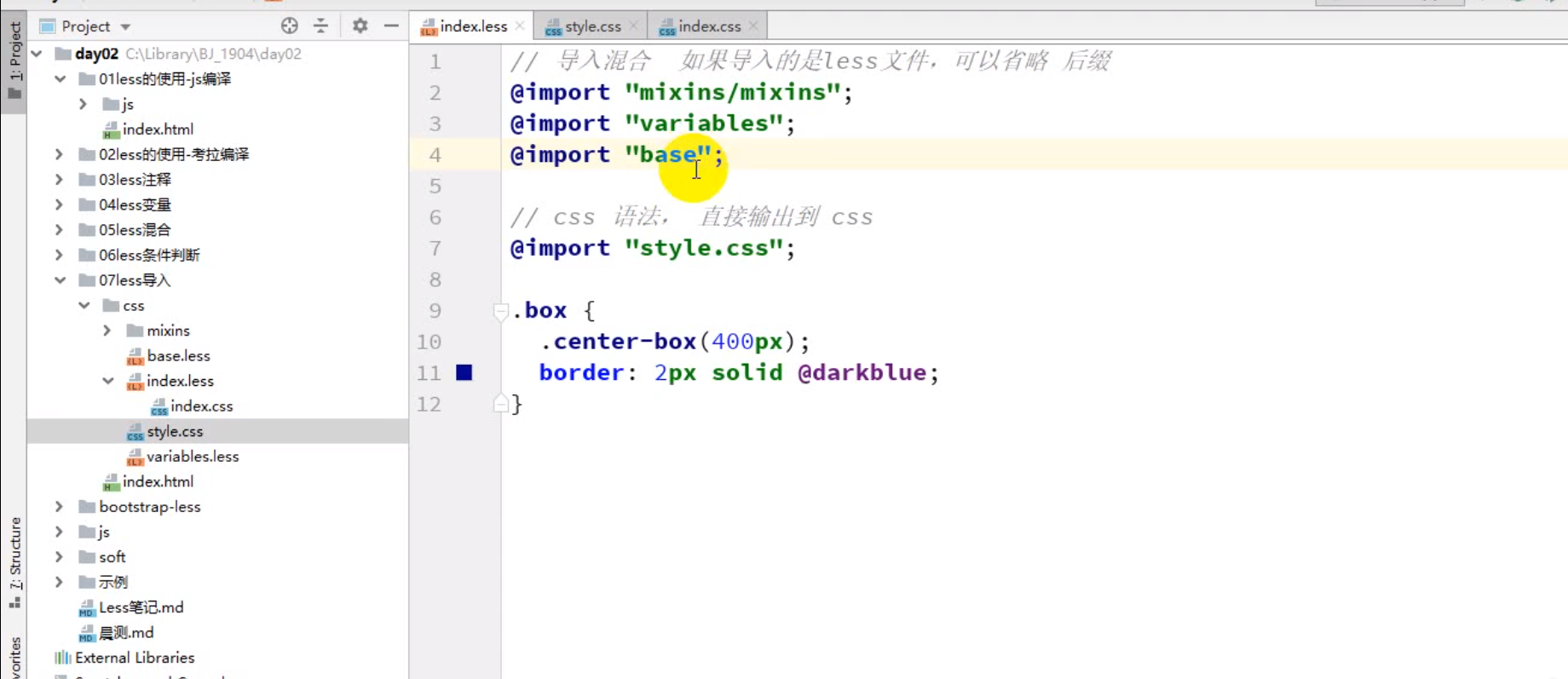
Task: Expand the bootstrap-less folder
Action: coord(60,507)
